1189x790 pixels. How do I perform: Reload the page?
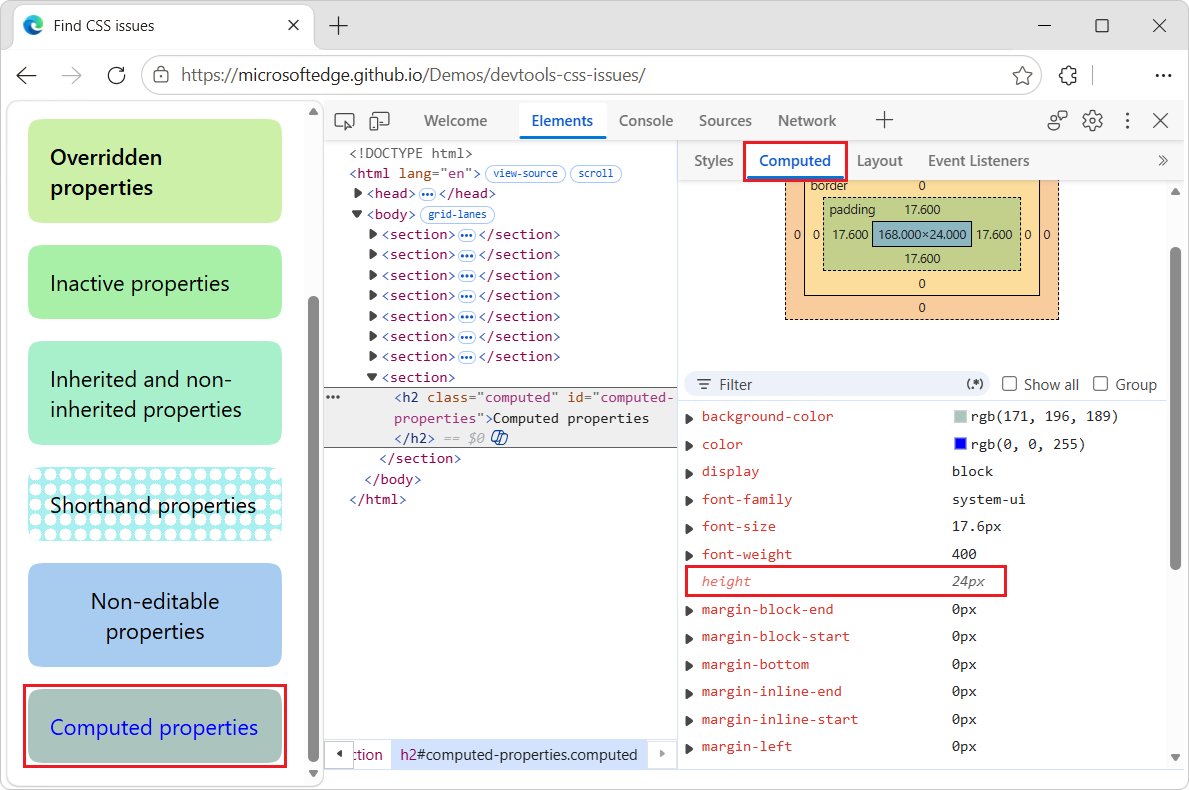(x=116, y=75)
